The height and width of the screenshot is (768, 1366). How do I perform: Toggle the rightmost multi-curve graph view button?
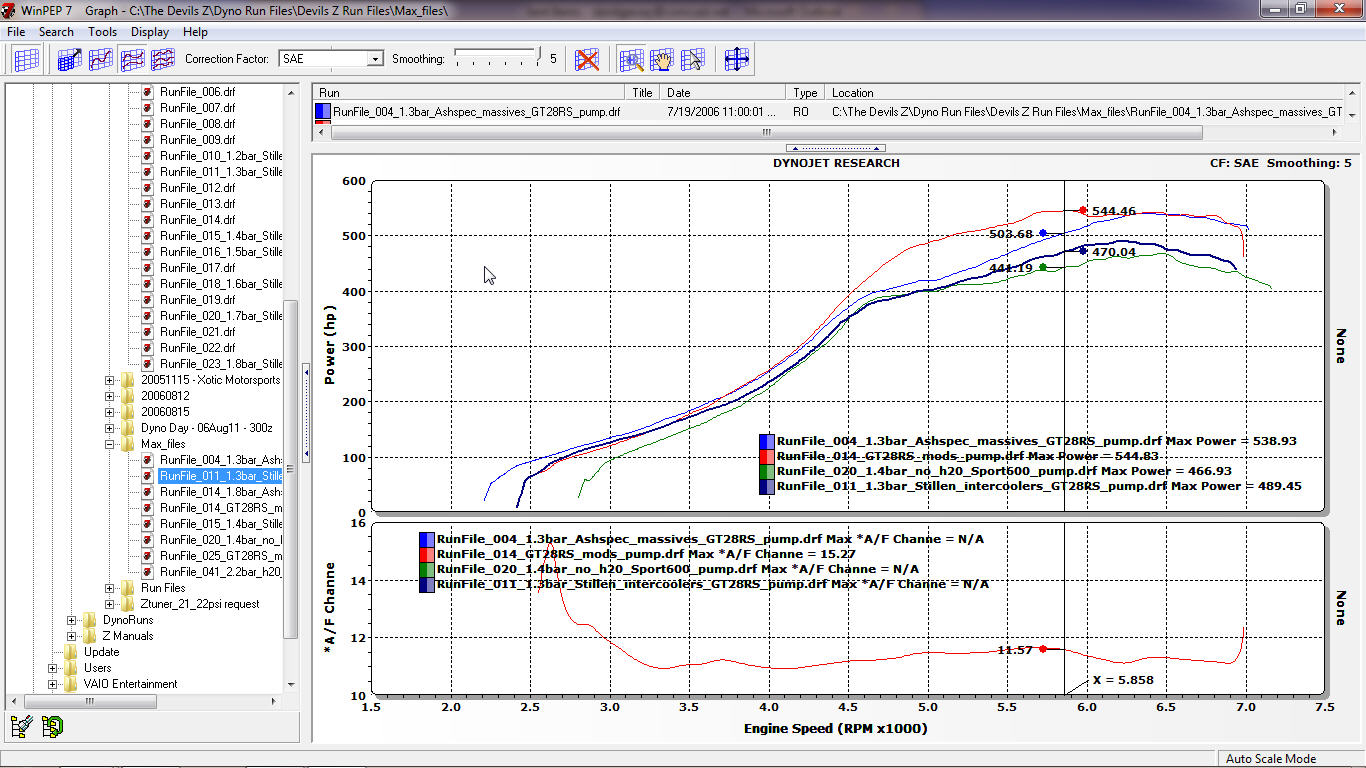click(x=163, y=60)
